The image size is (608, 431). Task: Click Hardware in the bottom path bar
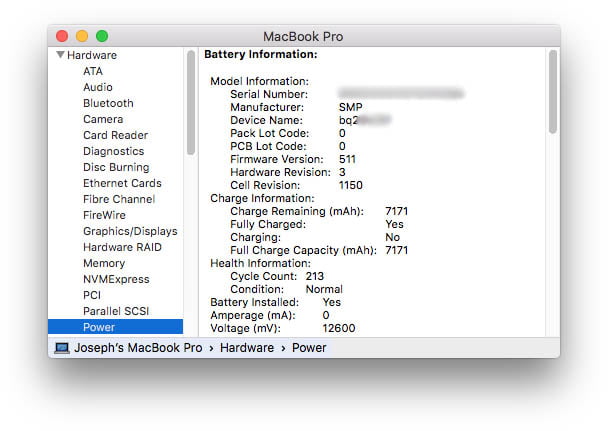pyautogui.click(x=247, y=348)
